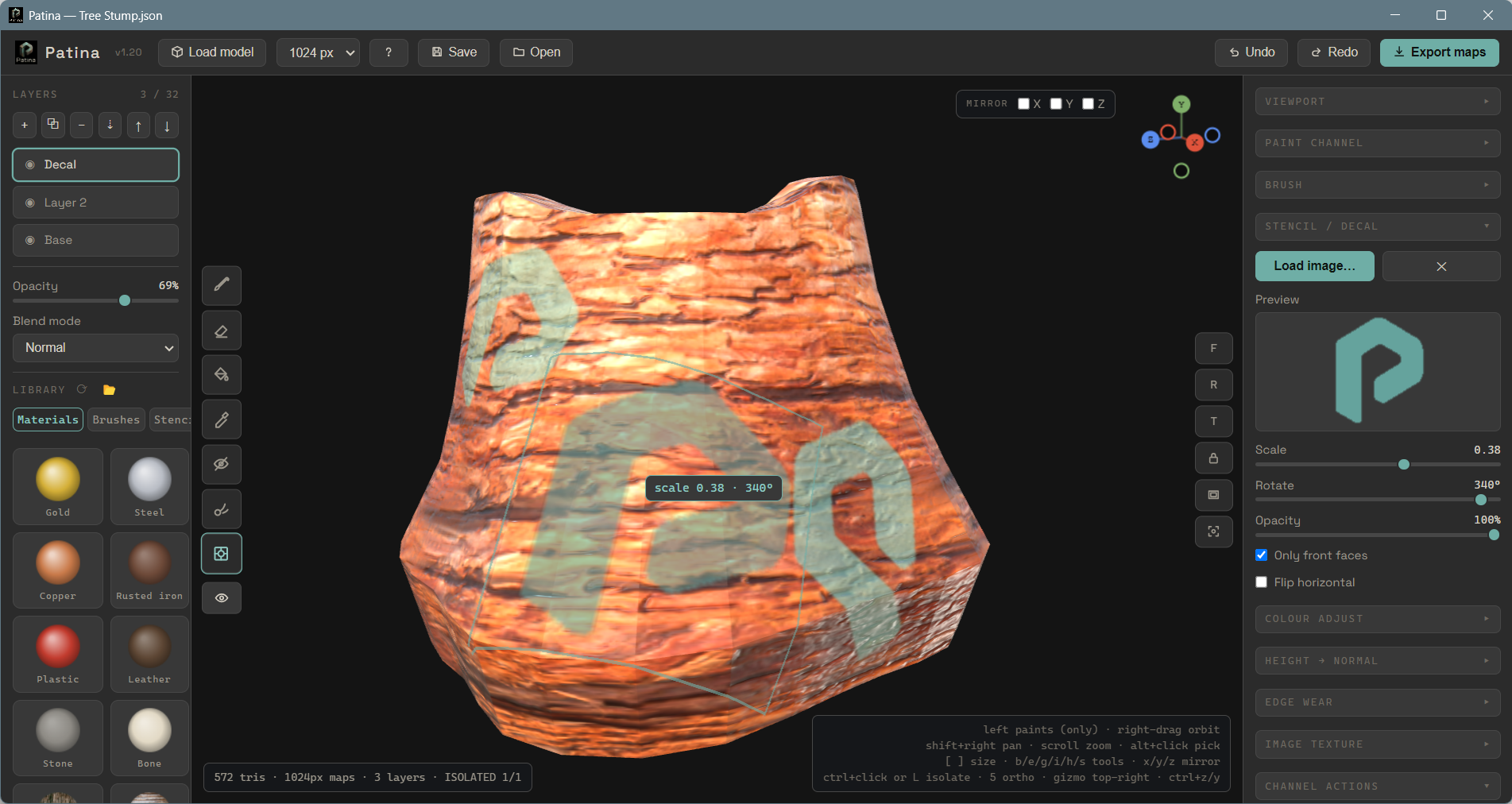Image resolution: width=1512 pixels, height=804 pixels.
Task: Enable mirror Z checkbox
Action: (1088, 104)
